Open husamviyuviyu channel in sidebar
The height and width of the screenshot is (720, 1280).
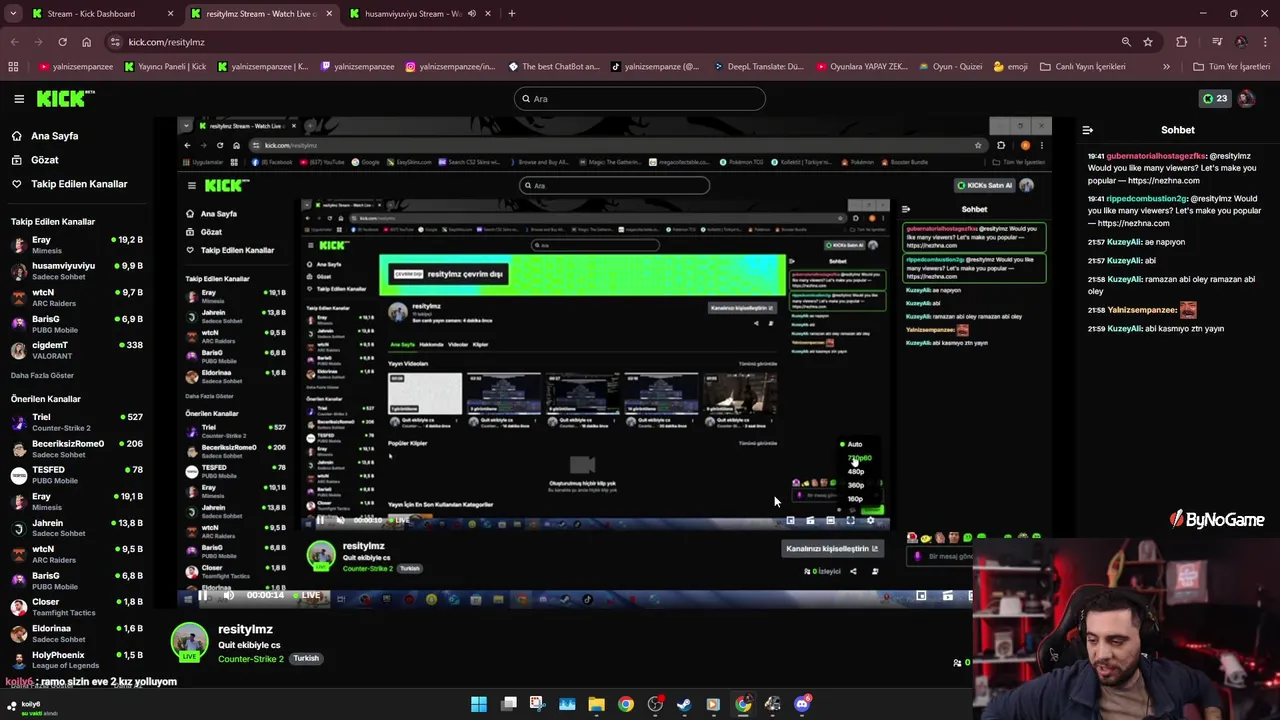[x=77, y=271]
